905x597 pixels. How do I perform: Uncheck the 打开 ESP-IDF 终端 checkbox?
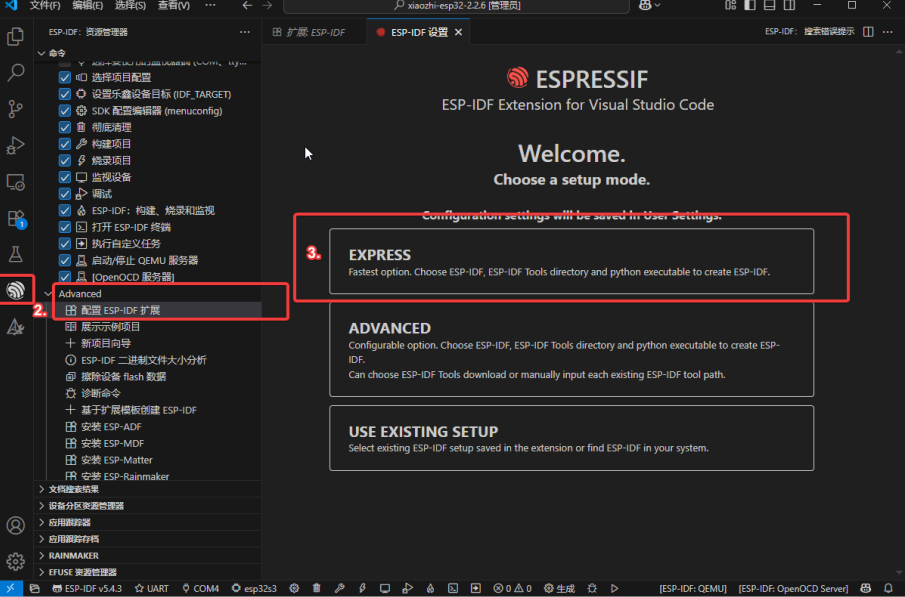pyautogui.click(x=65, y=227)
